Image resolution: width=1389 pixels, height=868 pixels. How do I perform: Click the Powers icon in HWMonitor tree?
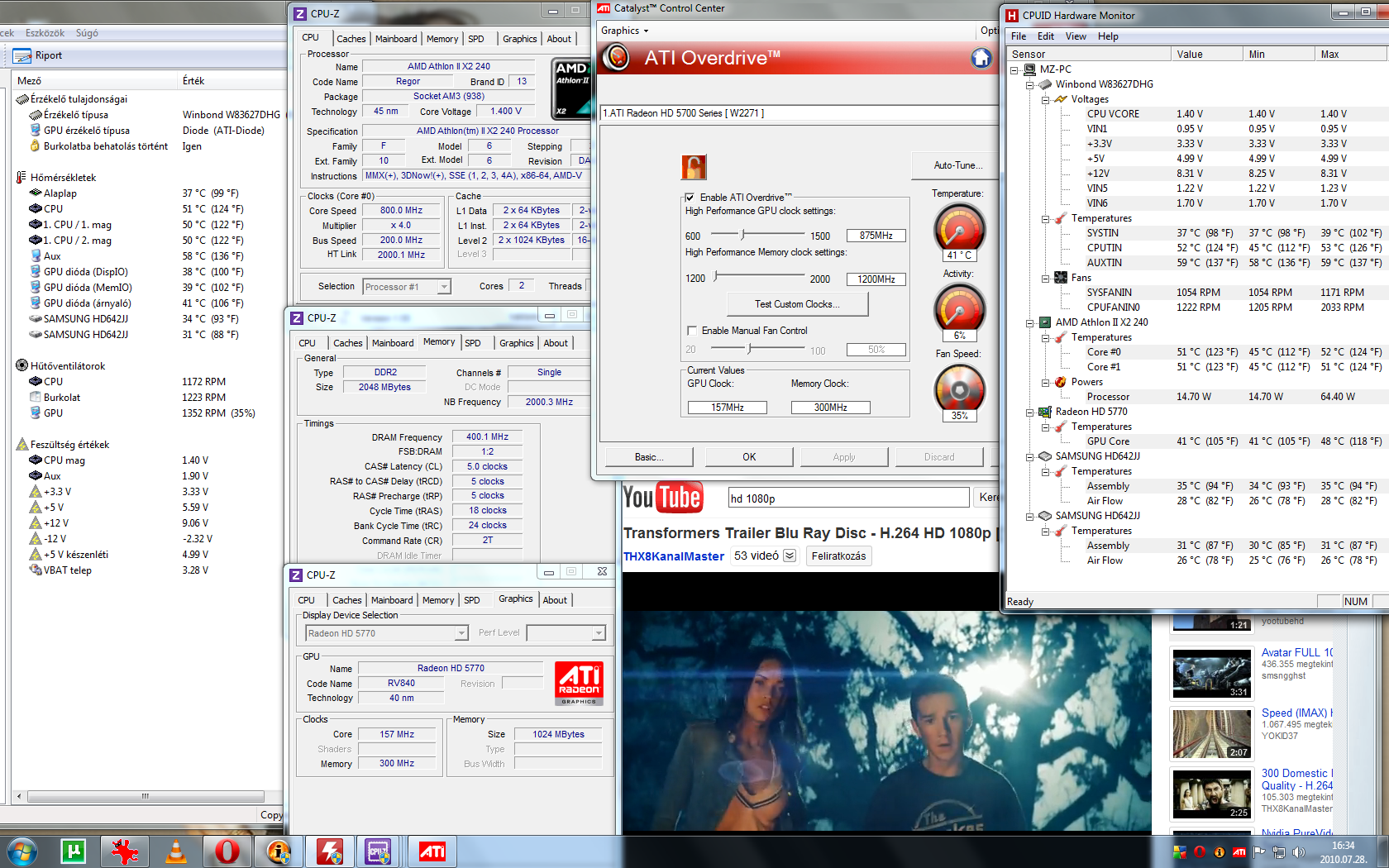coord(1061,382)
